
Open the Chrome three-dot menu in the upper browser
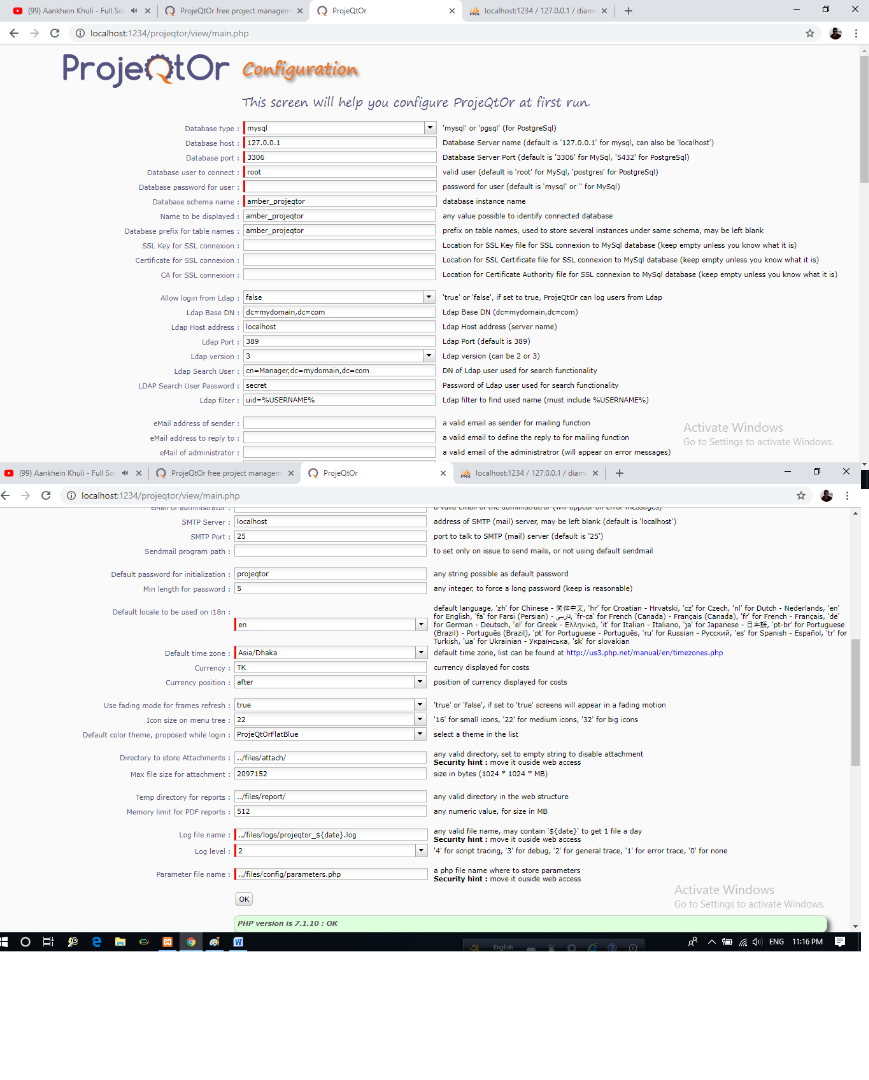click(x=856, y=33)
